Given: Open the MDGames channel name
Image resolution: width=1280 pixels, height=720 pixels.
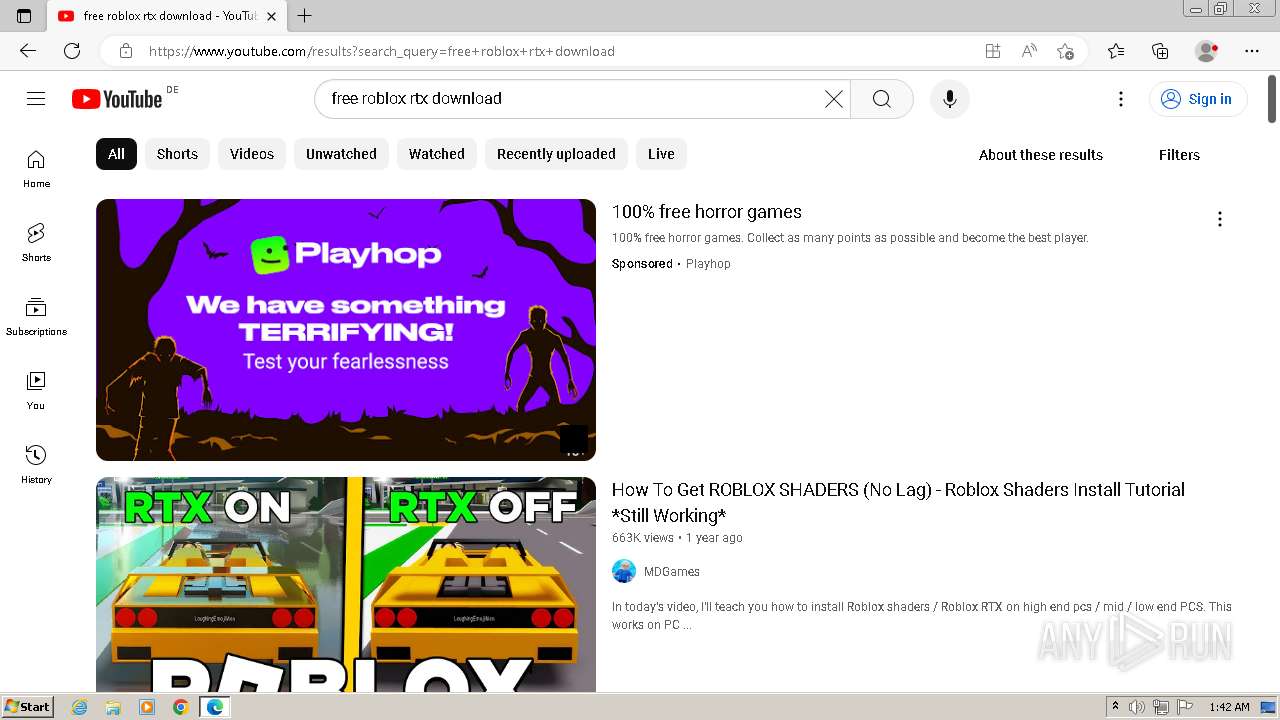Looking at the screenshot, I should tap(672, 572).
